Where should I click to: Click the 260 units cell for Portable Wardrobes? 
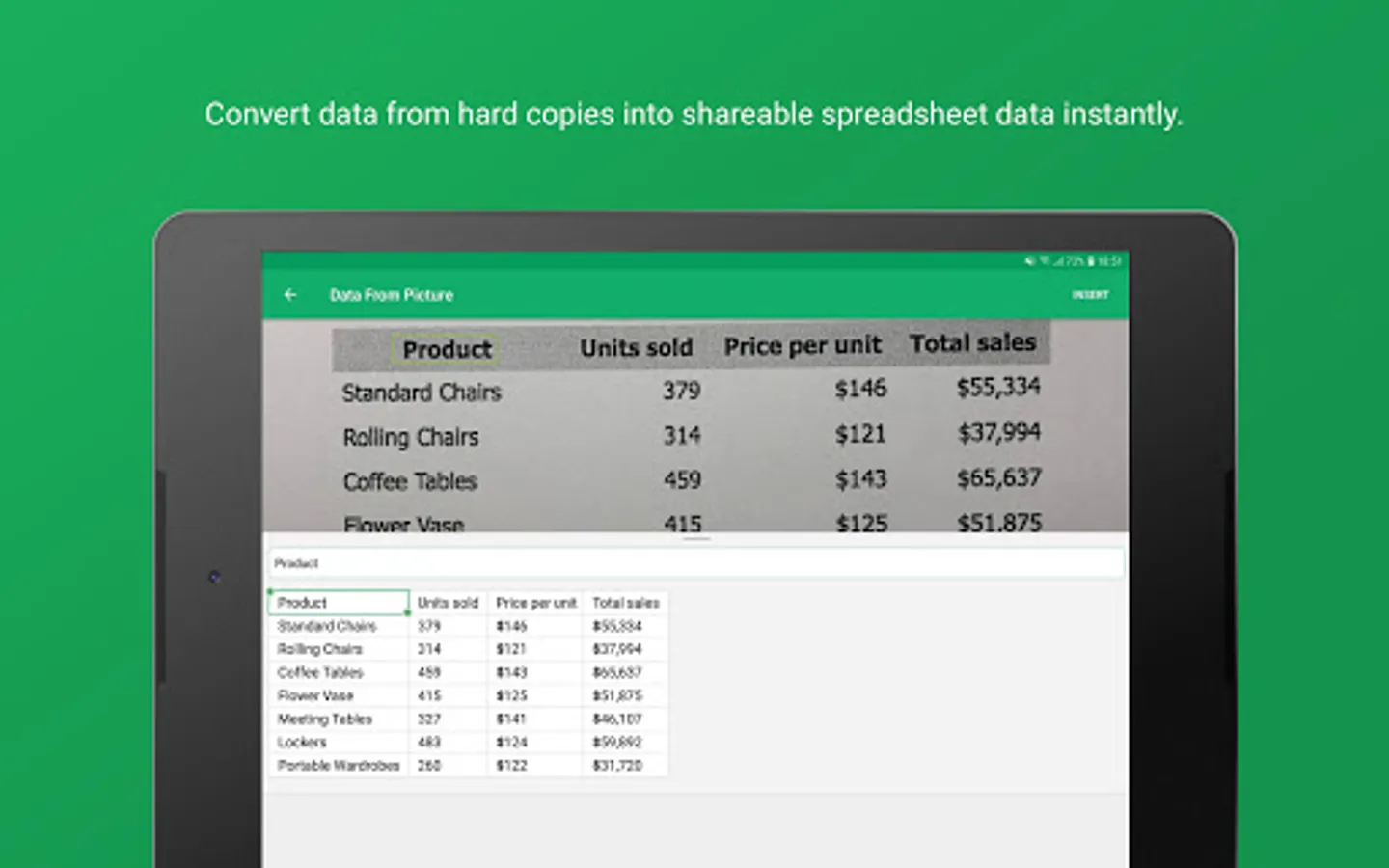tap(449, 765)
